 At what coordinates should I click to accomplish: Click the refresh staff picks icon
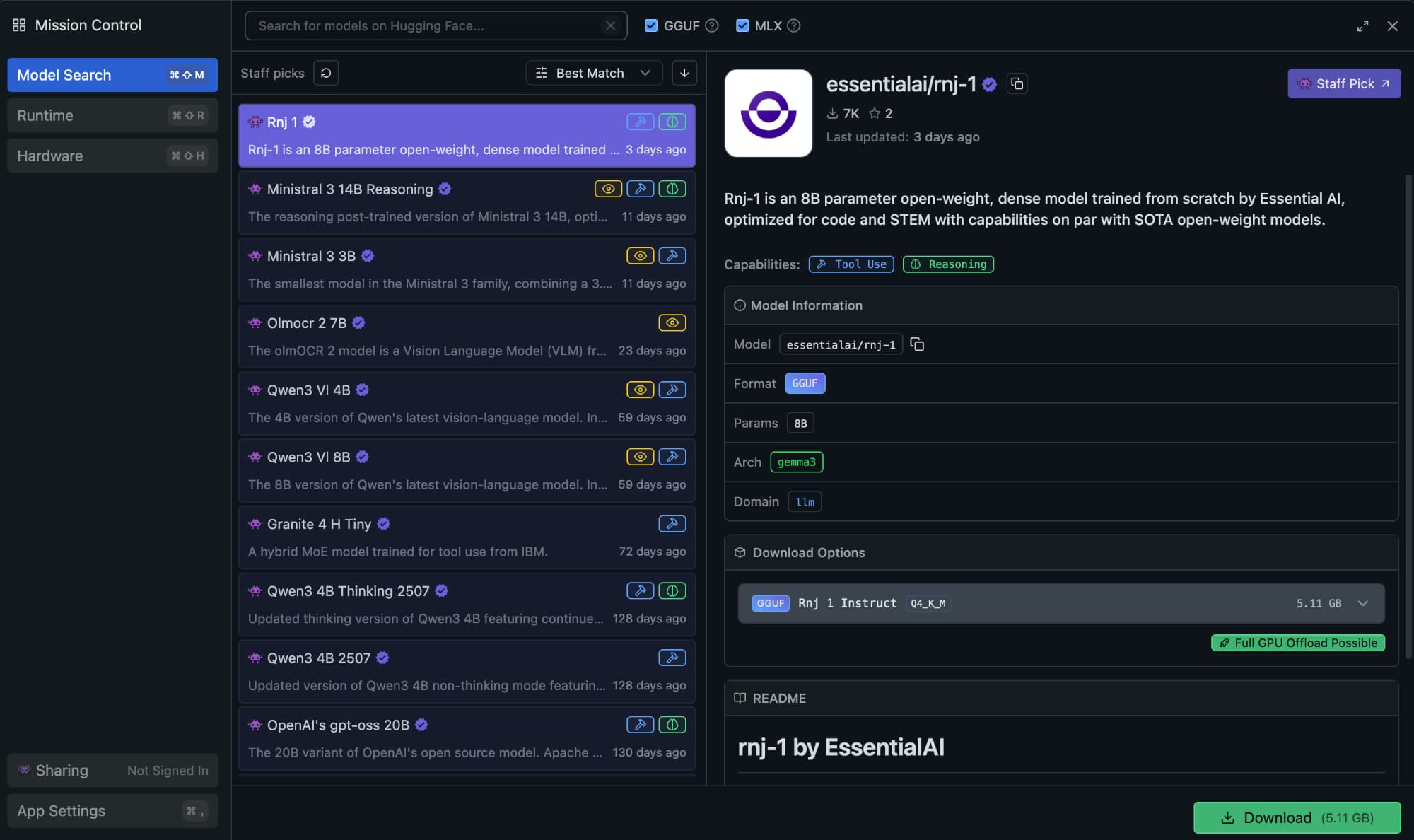326,73
